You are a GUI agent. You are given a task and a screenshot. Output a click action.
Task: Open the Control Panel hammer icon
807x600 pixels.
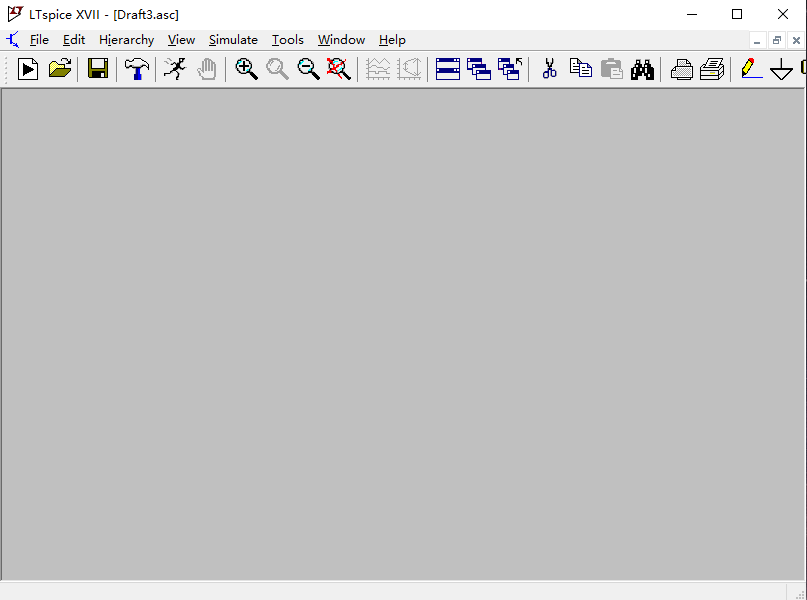136,69
